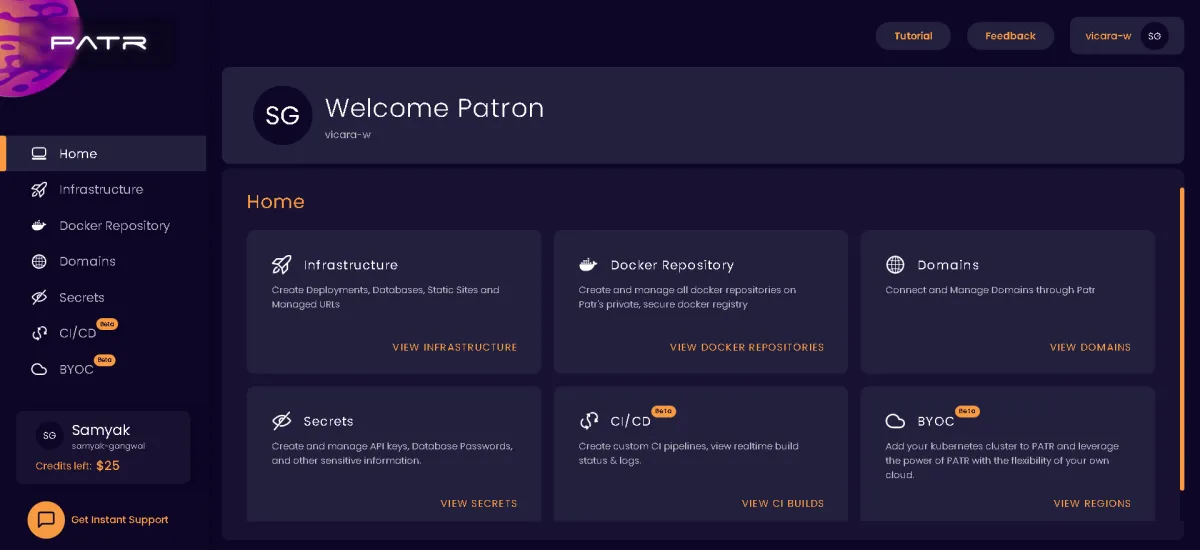Follow the VIEW CI BUILDS link

coord(782,503)
